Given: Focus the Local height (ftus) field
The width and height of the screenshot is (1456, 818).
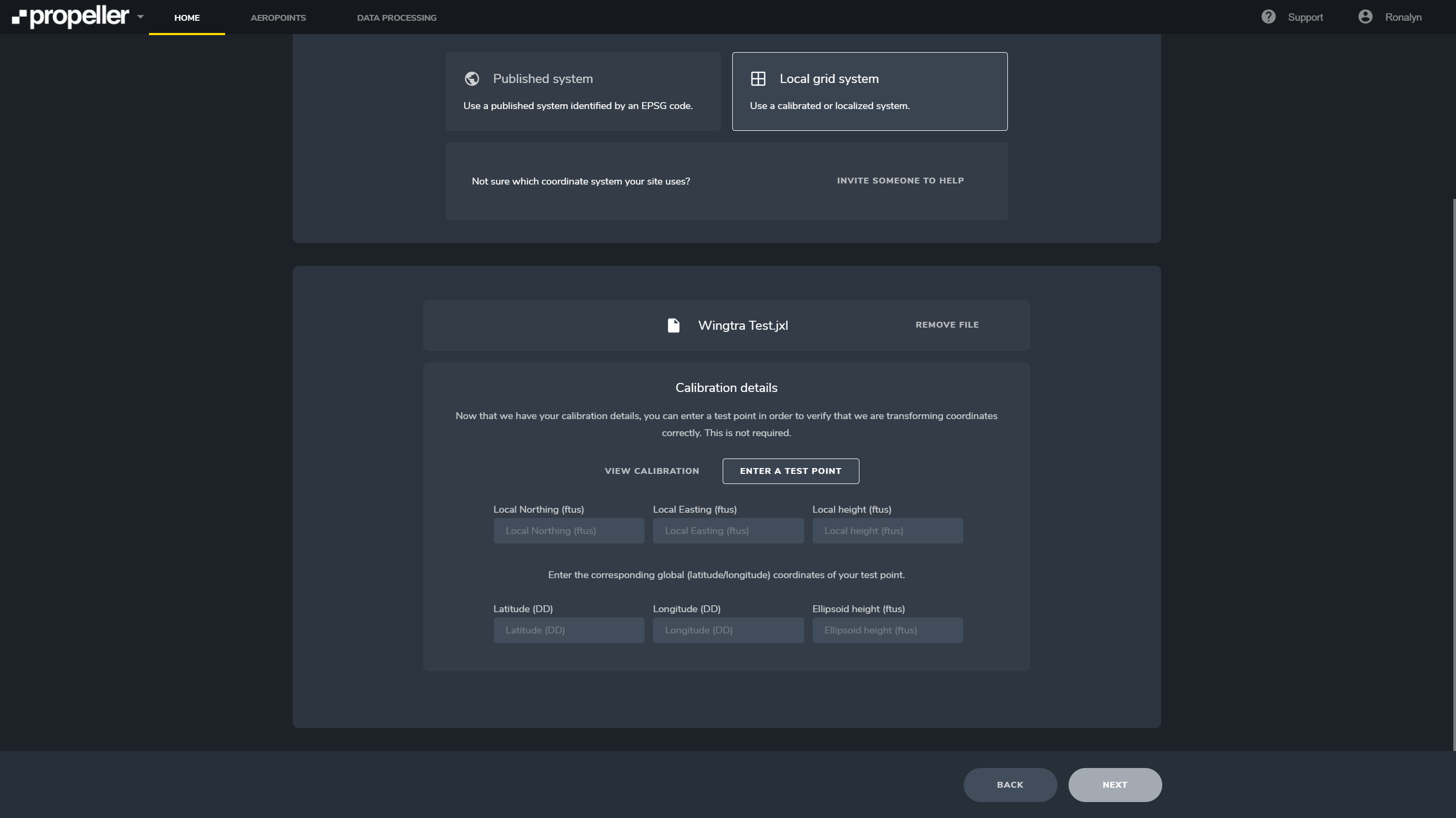Looking at the screenshot, I should pos(888,531).
